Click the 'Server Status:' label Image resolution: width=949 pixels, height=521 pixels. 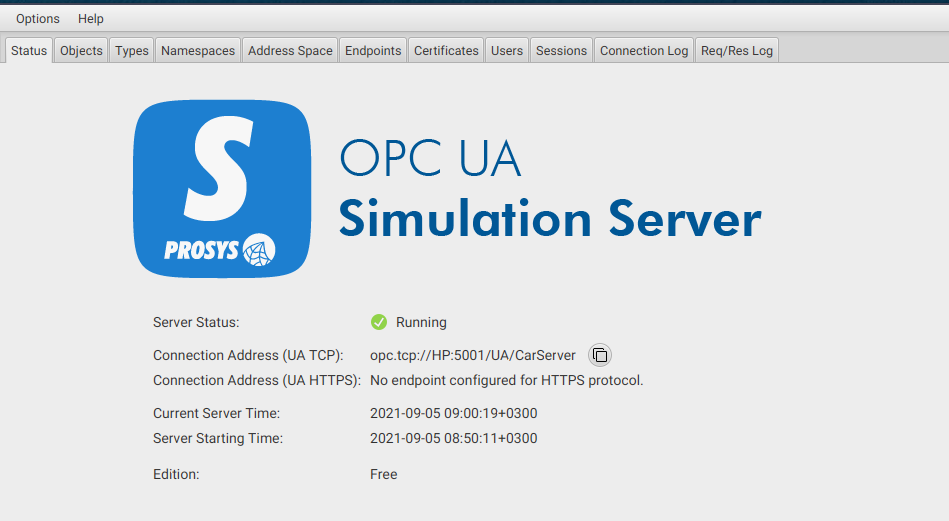click(x=196, y=323)
